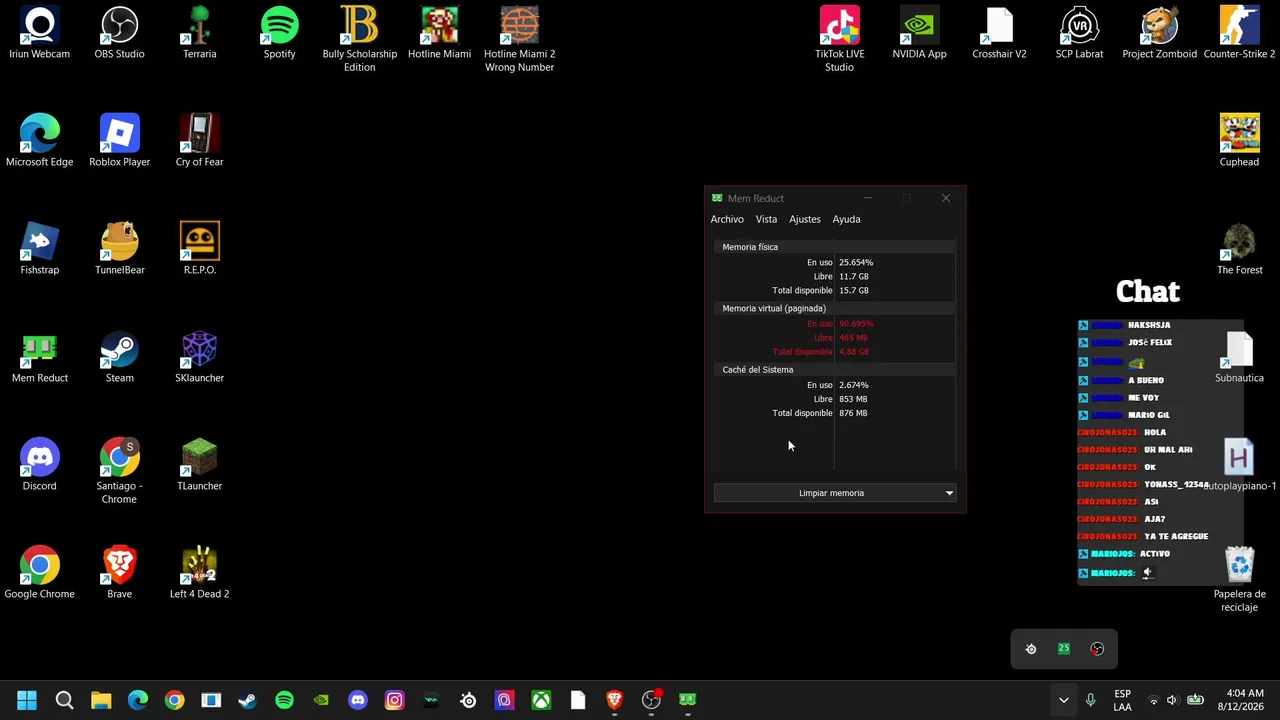
Task: Select the Steam desktop shortcut
Action: (120, 357)
